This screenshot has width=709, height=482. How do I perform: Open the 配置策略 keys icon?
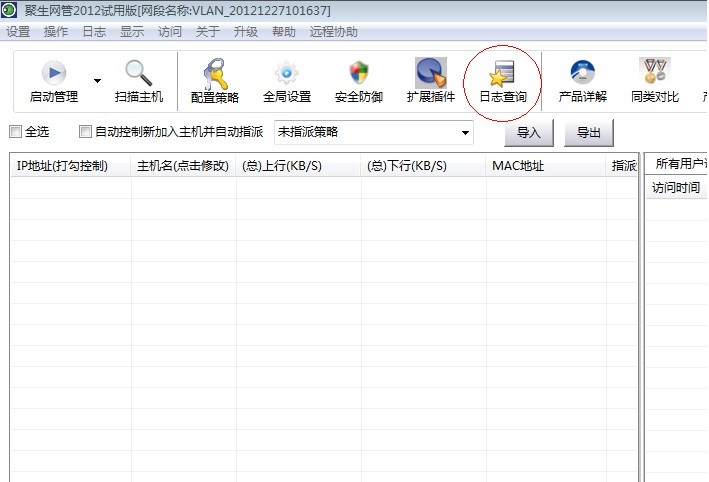coord(215,73)
